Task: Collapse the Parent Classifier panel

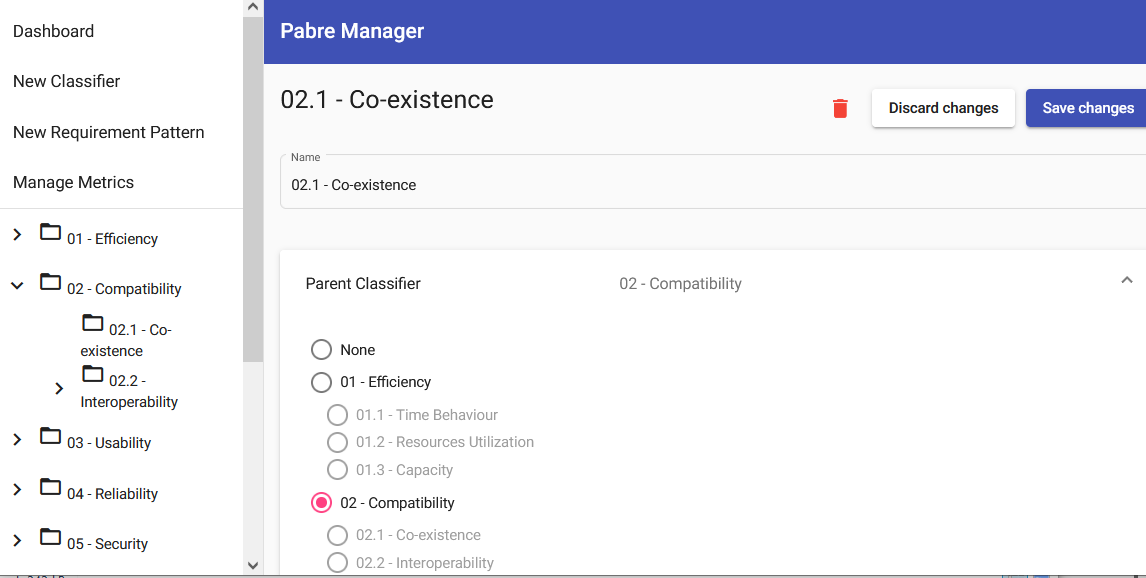Action: (x=1126, y=281)
